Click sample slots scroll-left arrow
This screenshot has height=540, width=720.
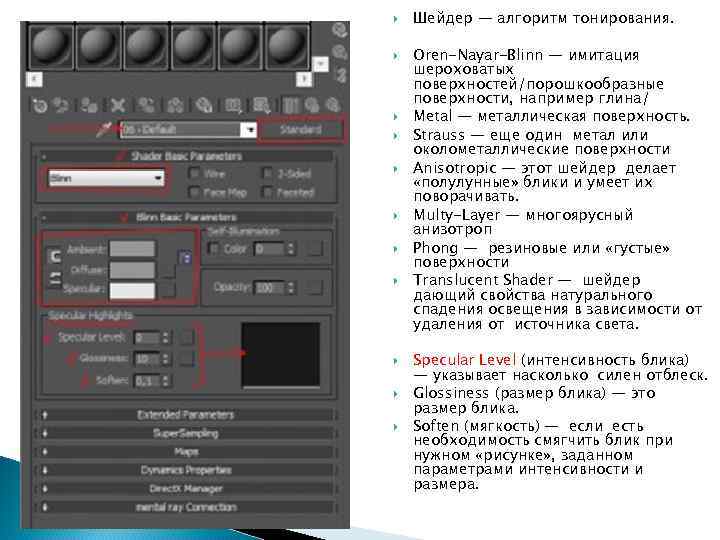pos(34,79)
